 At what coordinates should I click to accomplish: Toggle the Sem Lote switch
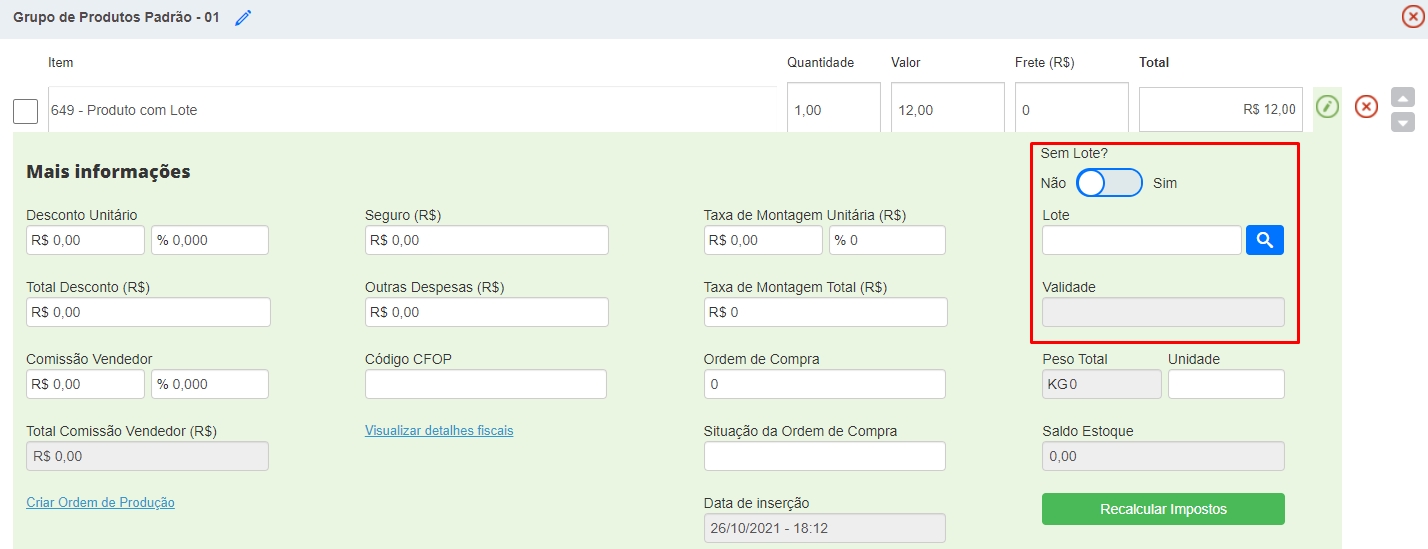1109,183
